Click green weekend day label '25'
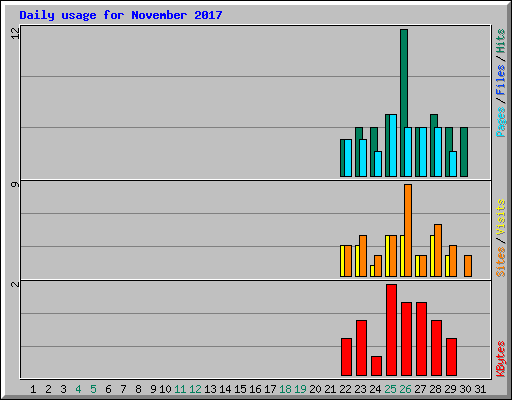This screenshot has width=512, height=400. point(390,389)
